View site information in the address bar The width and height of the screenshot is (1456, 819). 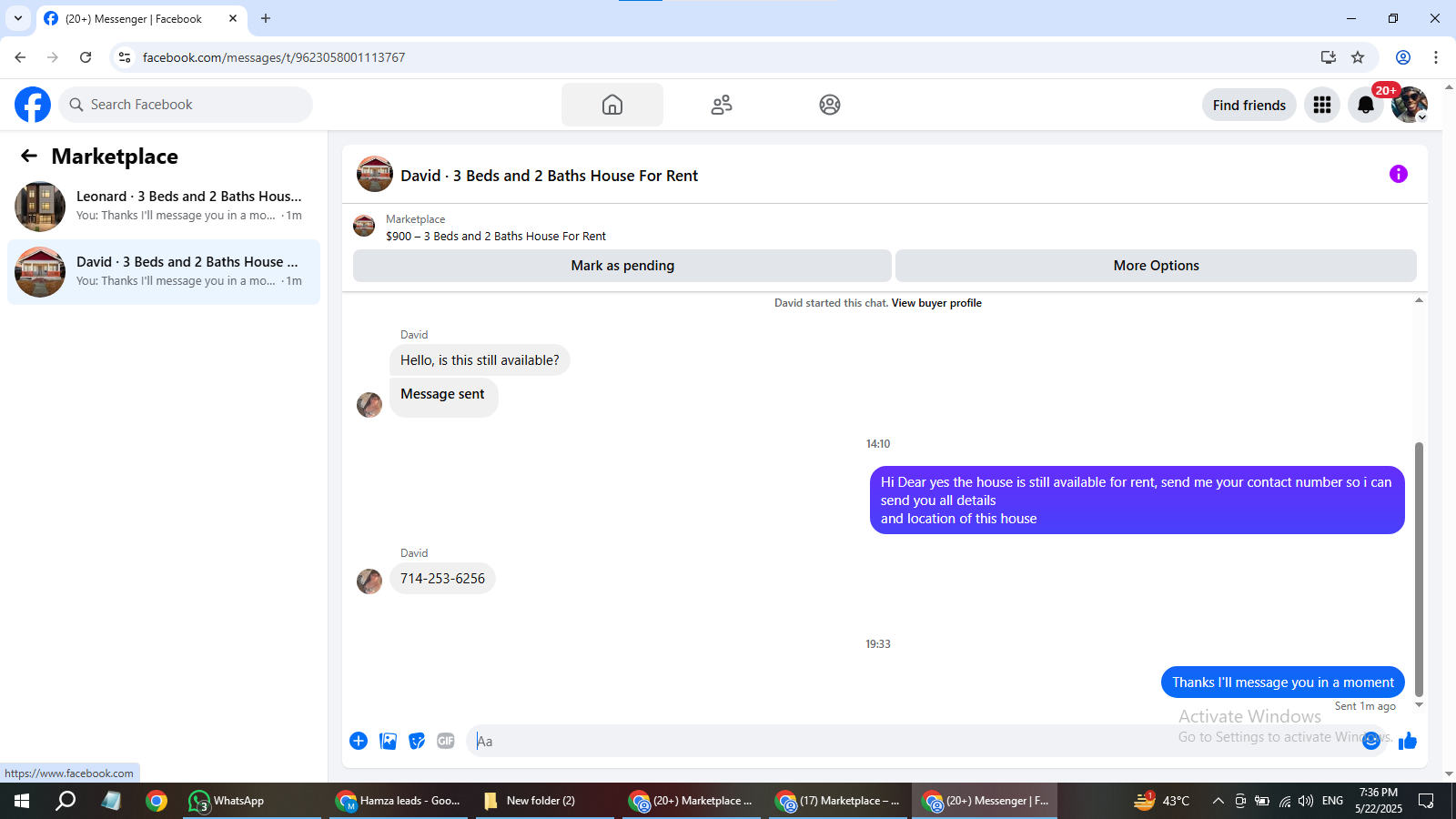click(x=125, y=57)
